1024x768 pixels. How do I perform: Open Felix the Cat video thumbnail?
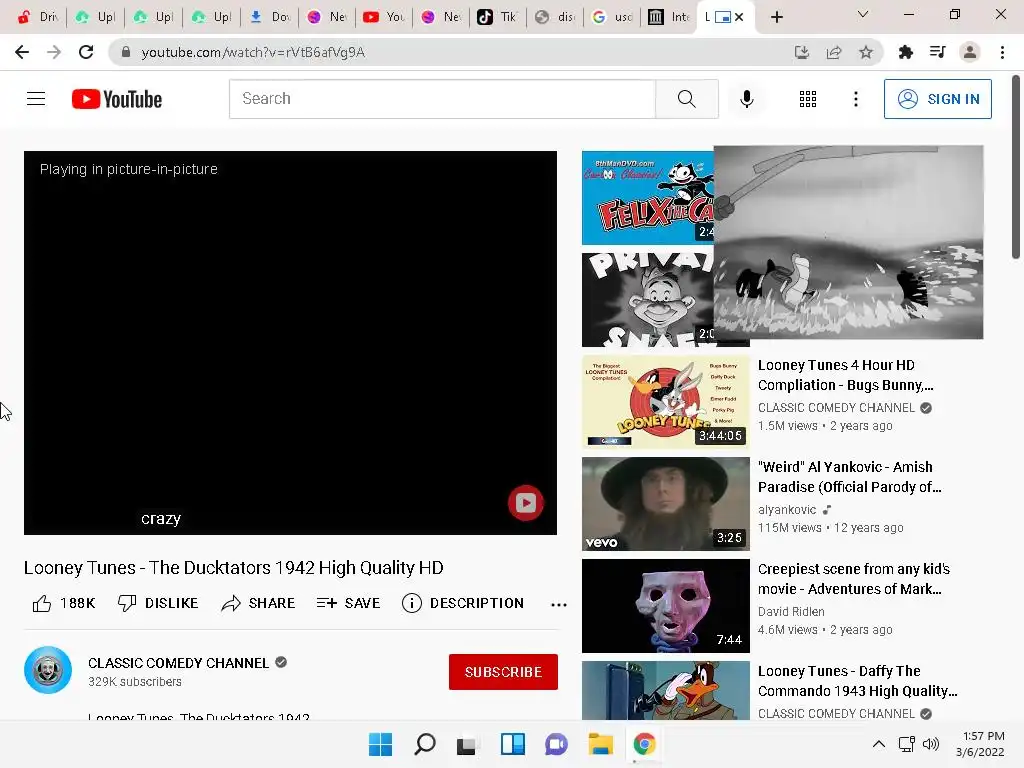coord(647,198)
